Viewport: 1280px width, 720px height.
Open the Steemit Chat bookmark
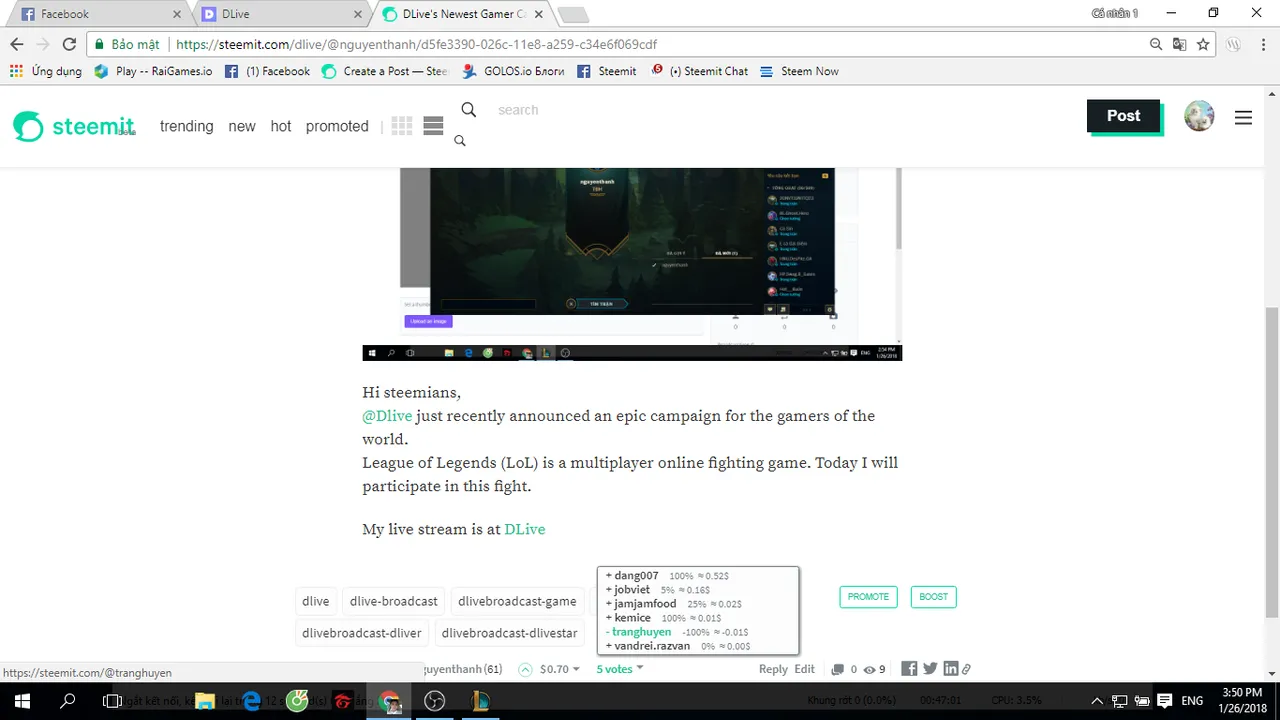click(699, 71)
